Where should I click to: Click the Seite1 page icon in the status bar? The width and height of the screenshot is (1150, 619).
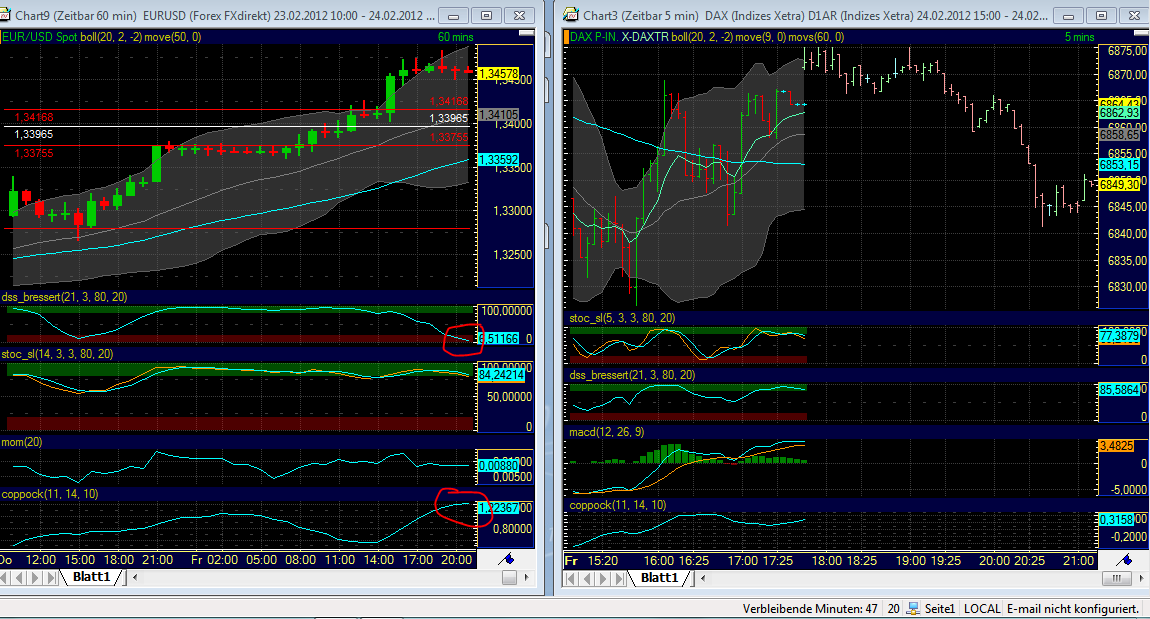coord(913,608)
